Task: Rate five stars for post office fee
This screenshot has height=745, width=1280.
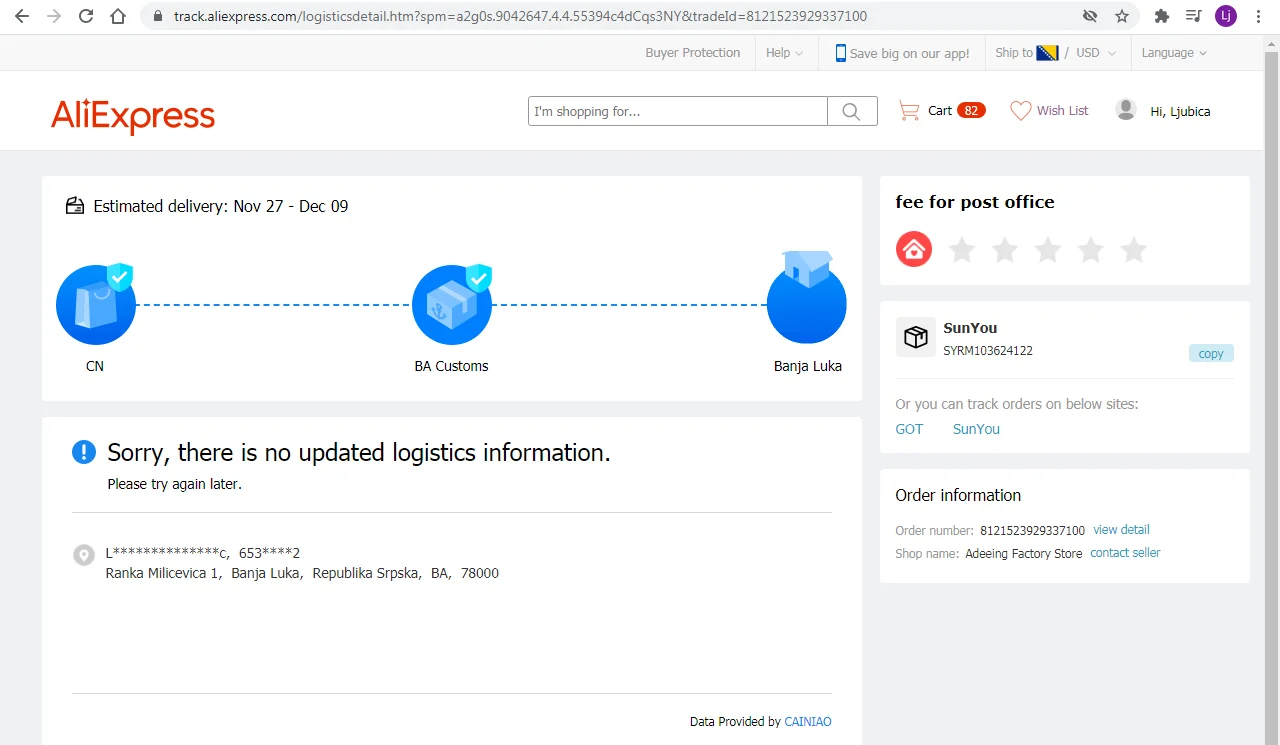Action: click(x=1134, y=249)
